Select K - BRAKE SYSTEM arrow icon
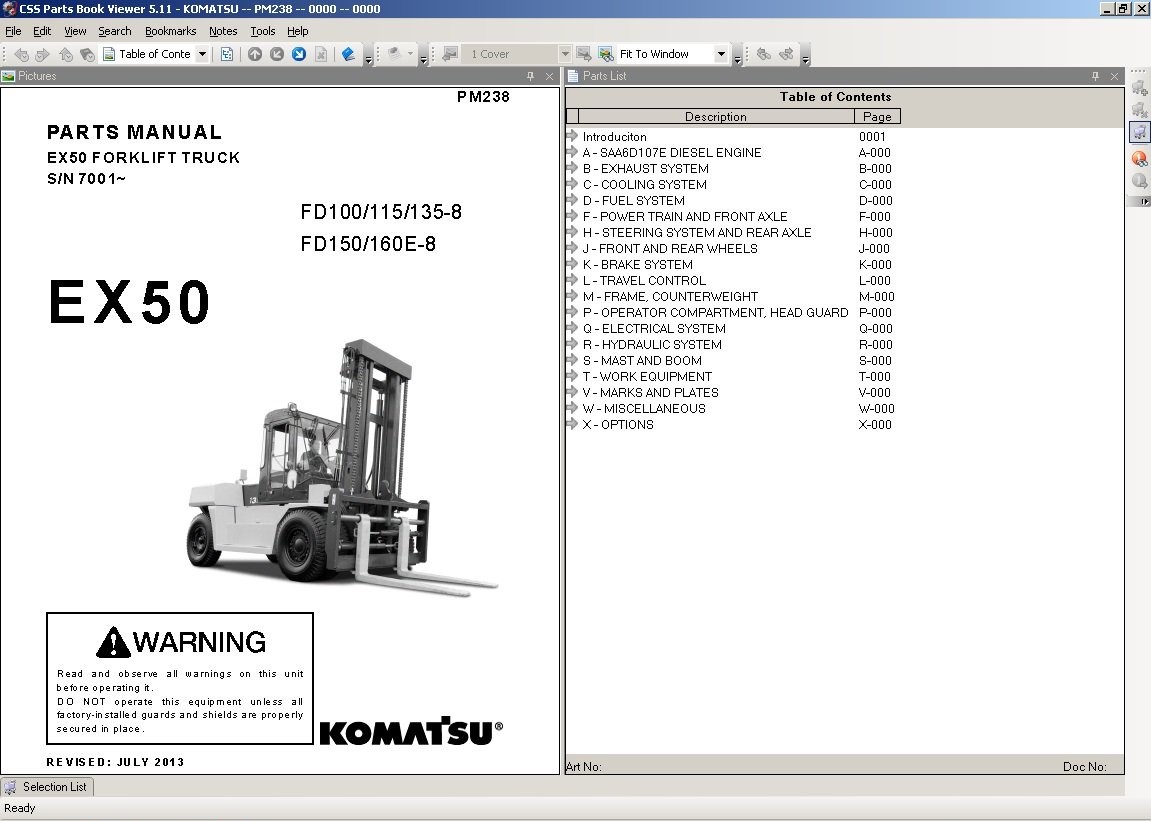1151x821 pixels. 573,264
